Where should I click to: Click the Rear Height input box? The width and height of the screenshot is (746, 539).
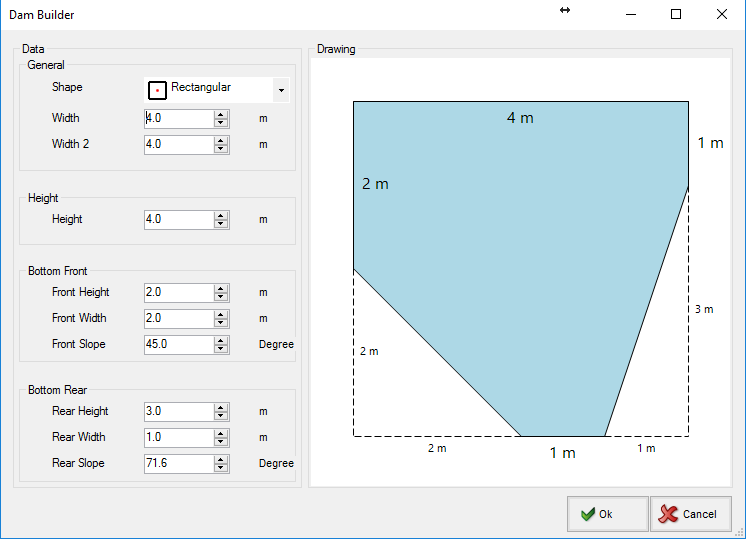(178, 411)
